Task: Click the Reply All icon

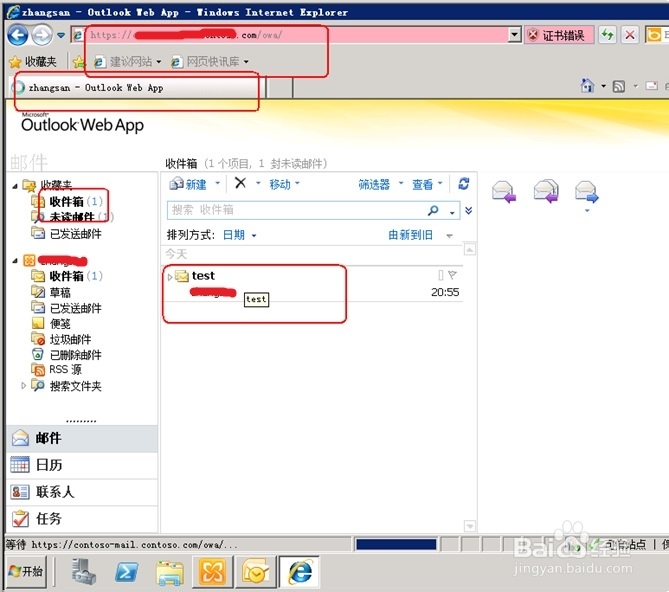Action: click(x=546, y=191)
